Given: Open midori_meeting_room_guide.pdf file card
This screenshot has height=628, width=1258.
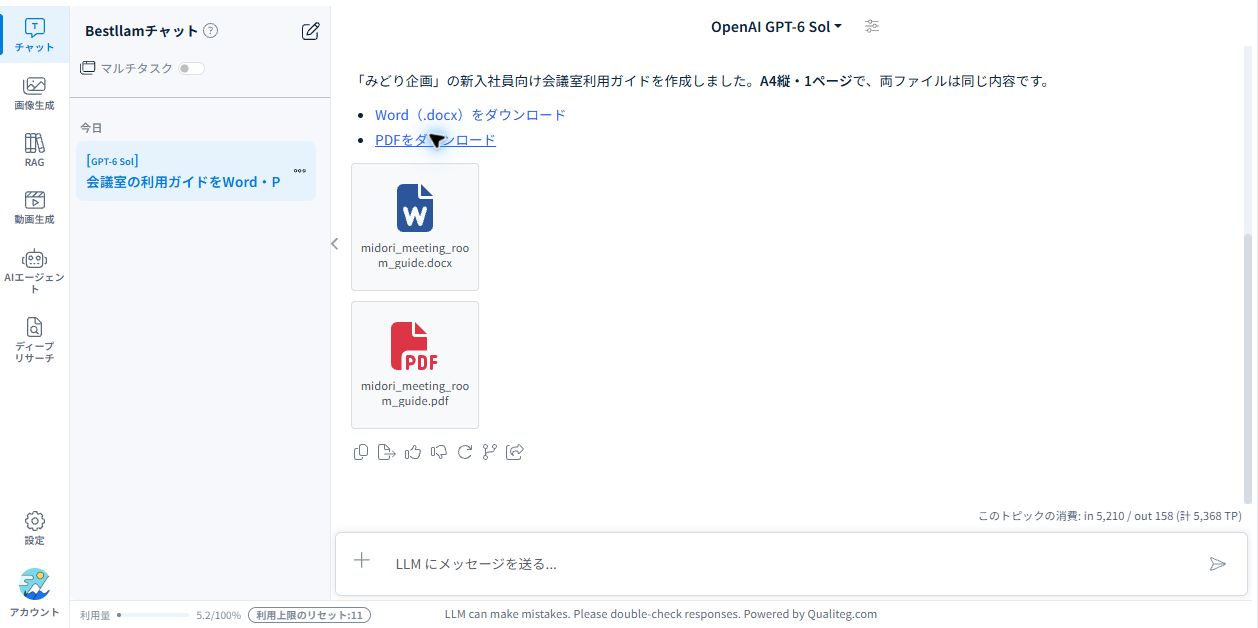Looking at the screenshot, I should click(415, 365).
